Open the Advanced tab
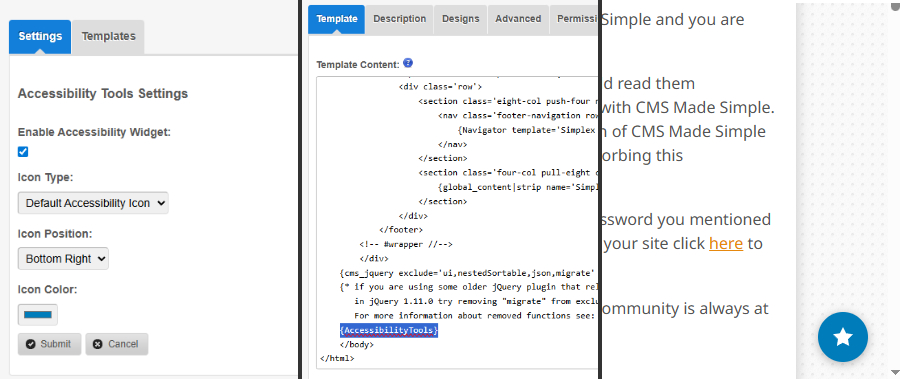 (x=518, y=19)
